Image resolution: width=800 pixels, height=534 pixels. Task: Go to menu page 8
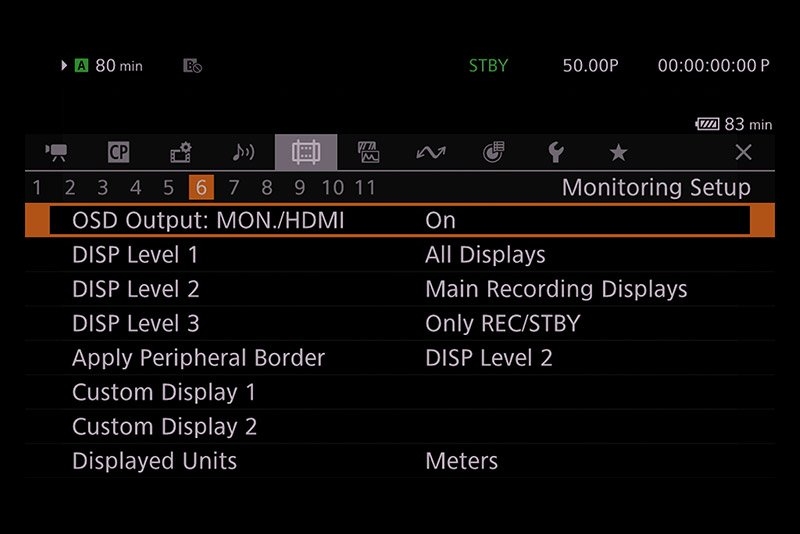point(267,188)
